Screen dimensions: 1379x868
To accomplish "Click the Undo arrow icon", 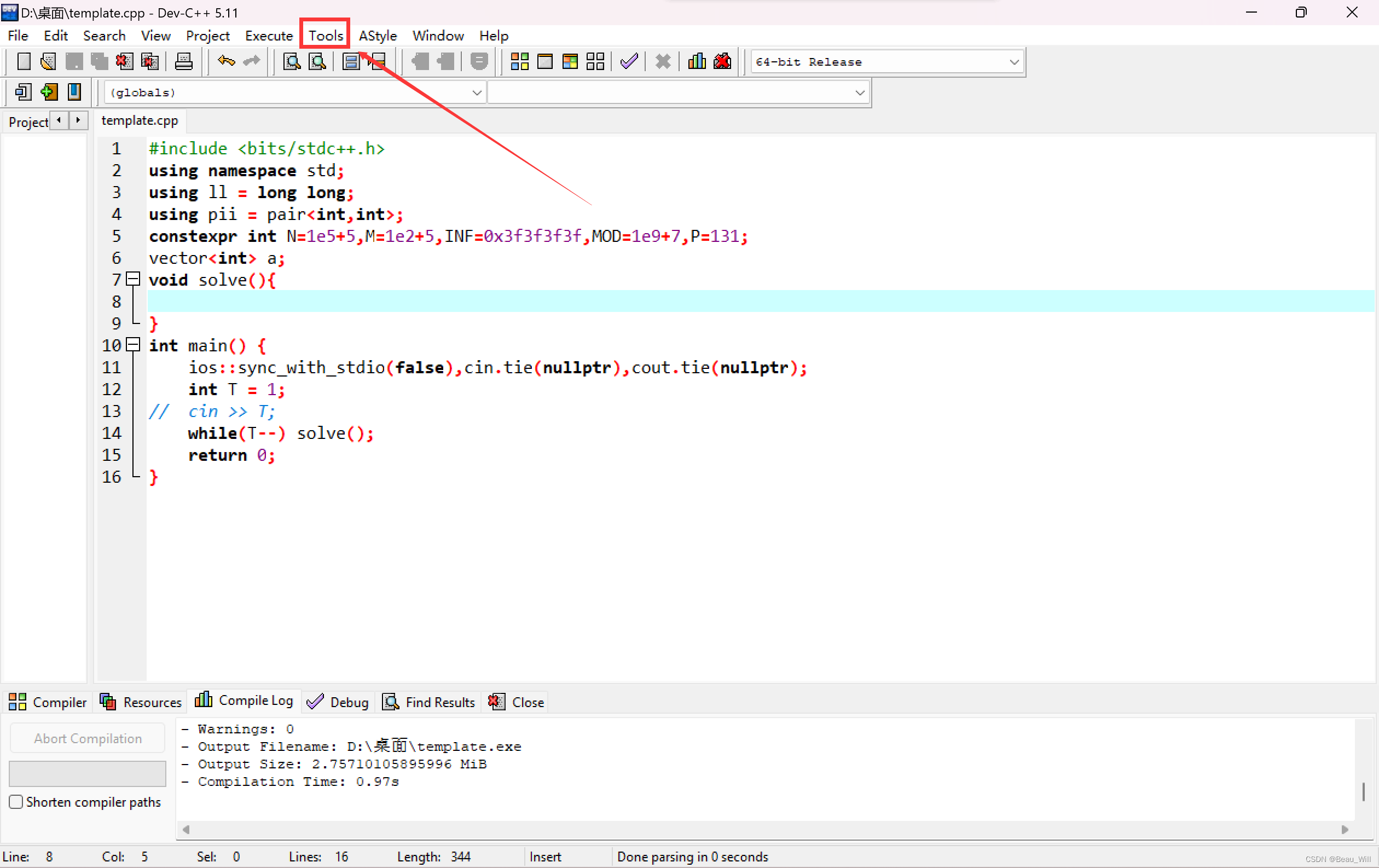I will click(x=226, y=61).
